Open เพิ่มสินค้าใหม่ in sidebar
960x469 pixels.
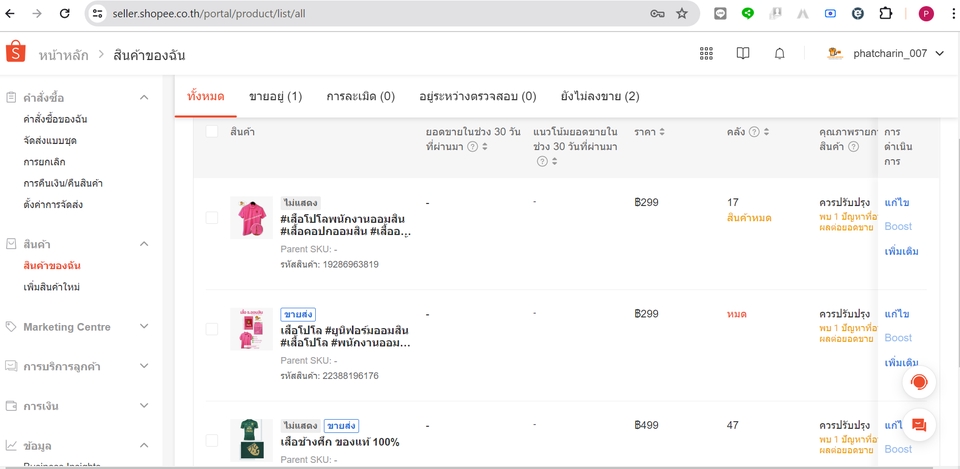pyautogui.click(x=52, y=287)
